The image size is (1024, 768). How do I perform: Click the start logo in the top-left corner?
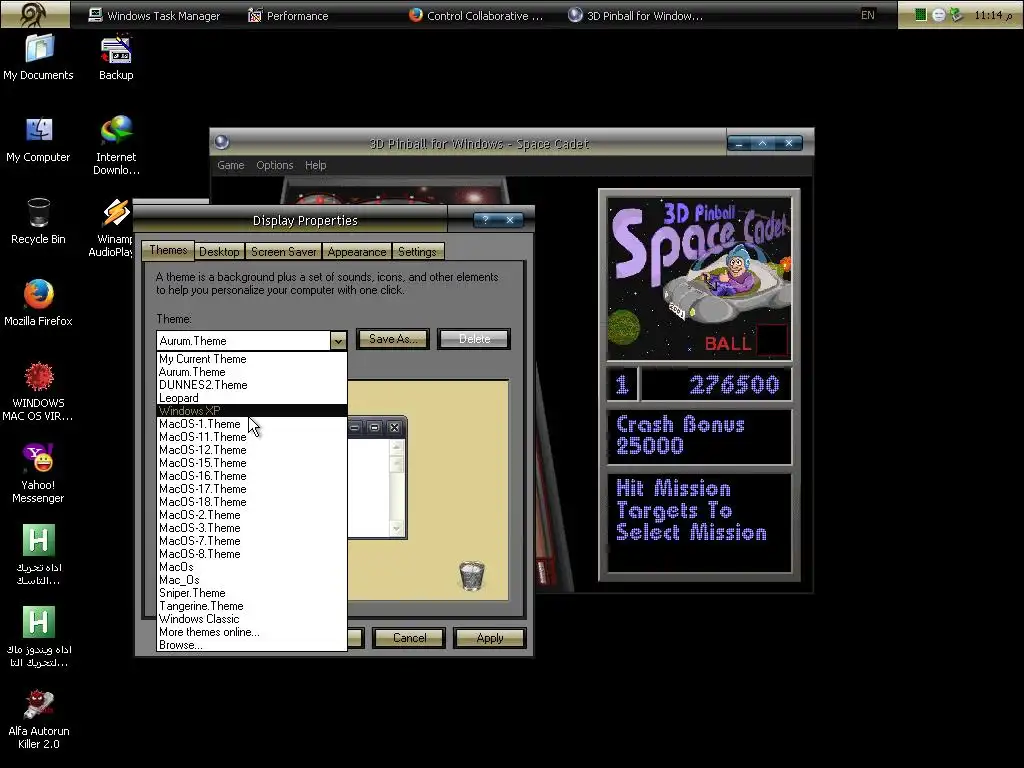[x=35, y=14]
